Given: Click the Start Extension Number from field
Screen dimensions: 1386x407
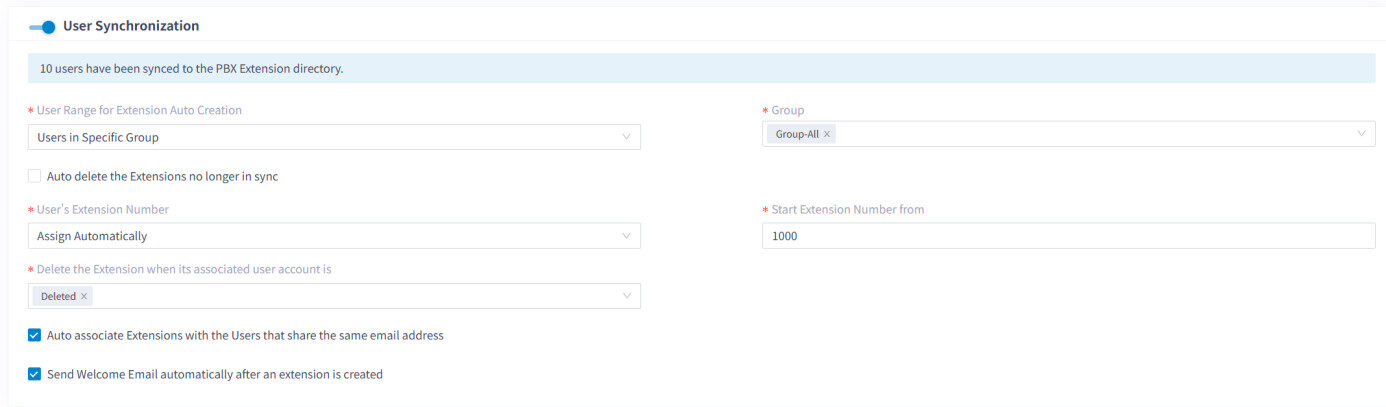Looking at the screenshot, I should [1068, 236].
